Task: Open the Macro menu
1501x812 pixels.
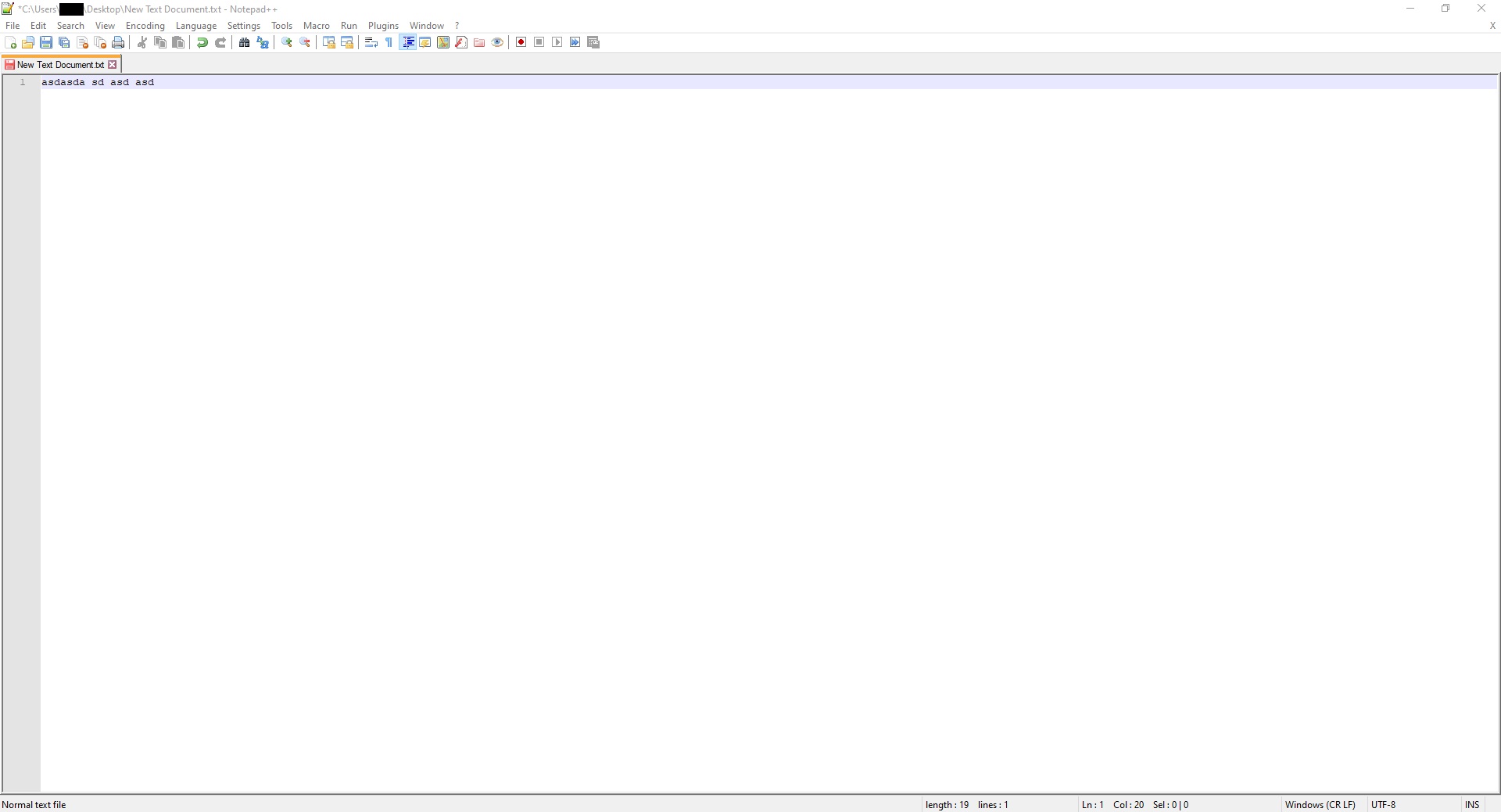Action: point(316,25)
